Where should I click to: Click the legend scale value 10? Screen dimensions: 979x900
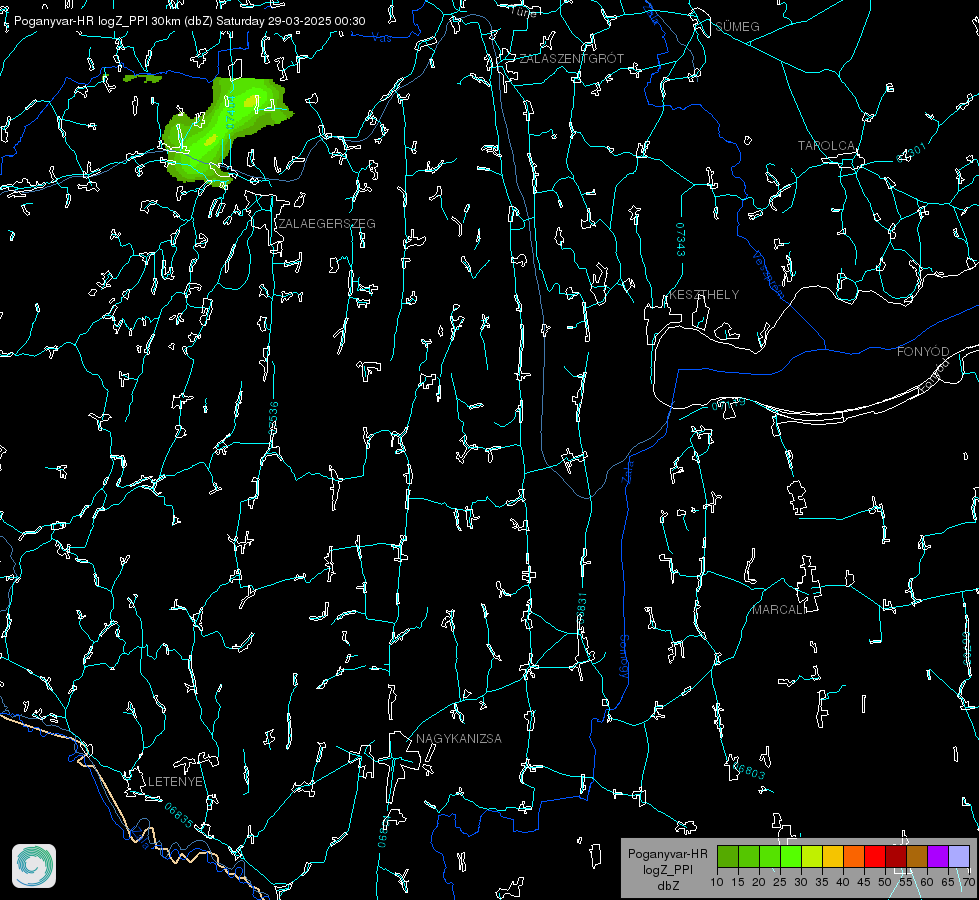click(x=717, y=883)
